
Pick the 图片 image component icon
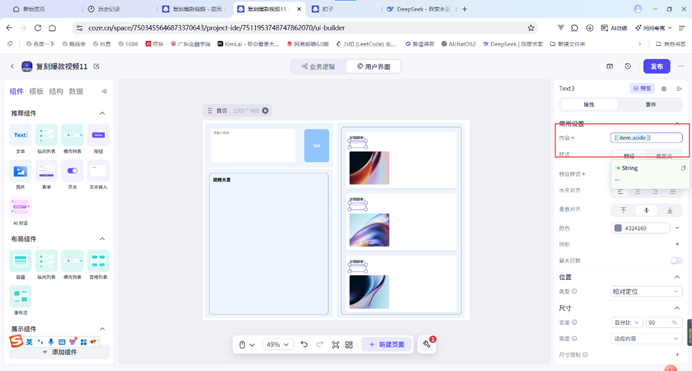point(20,171)
